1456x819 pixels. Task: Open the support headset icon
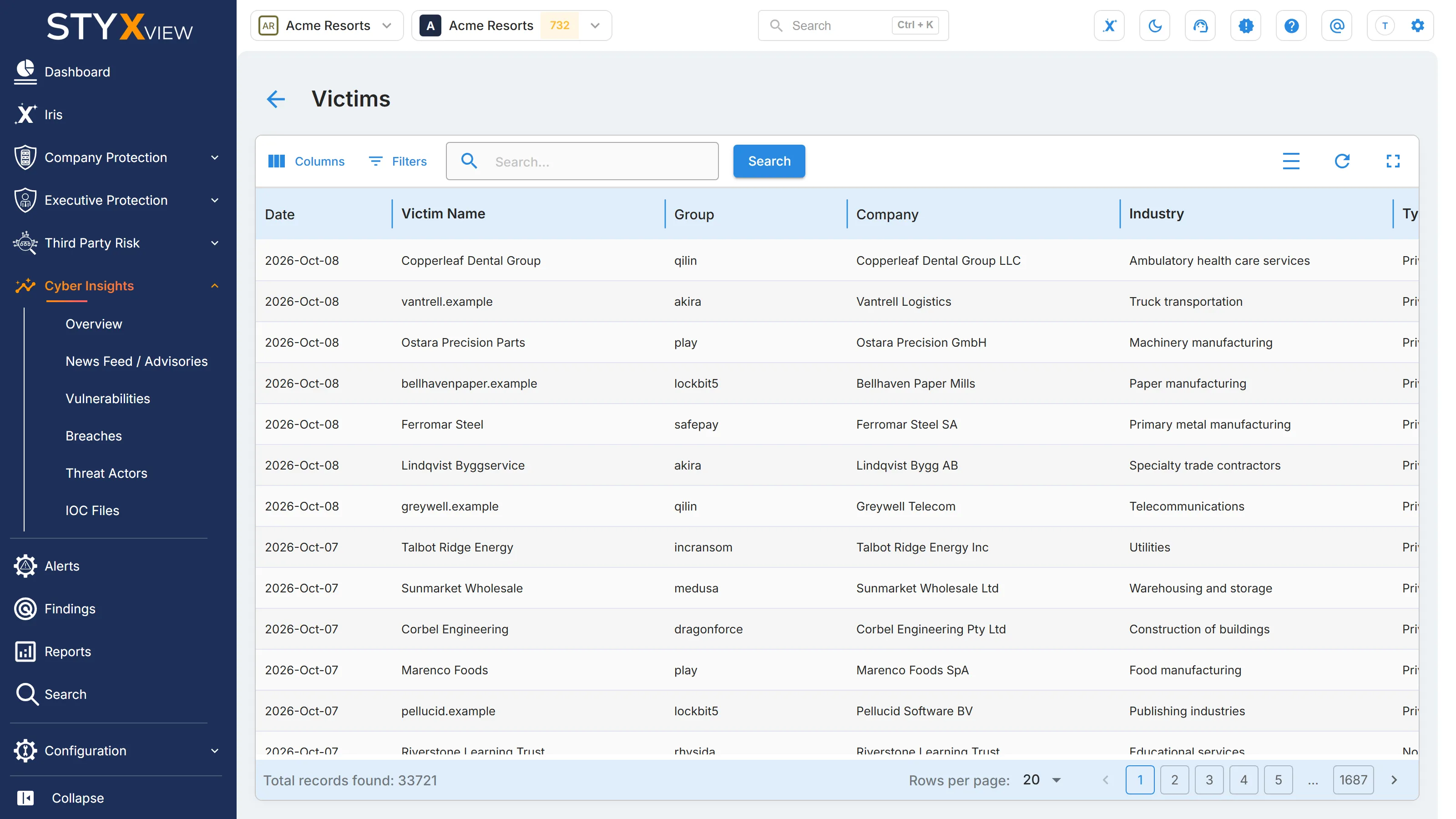(1200, 25)
